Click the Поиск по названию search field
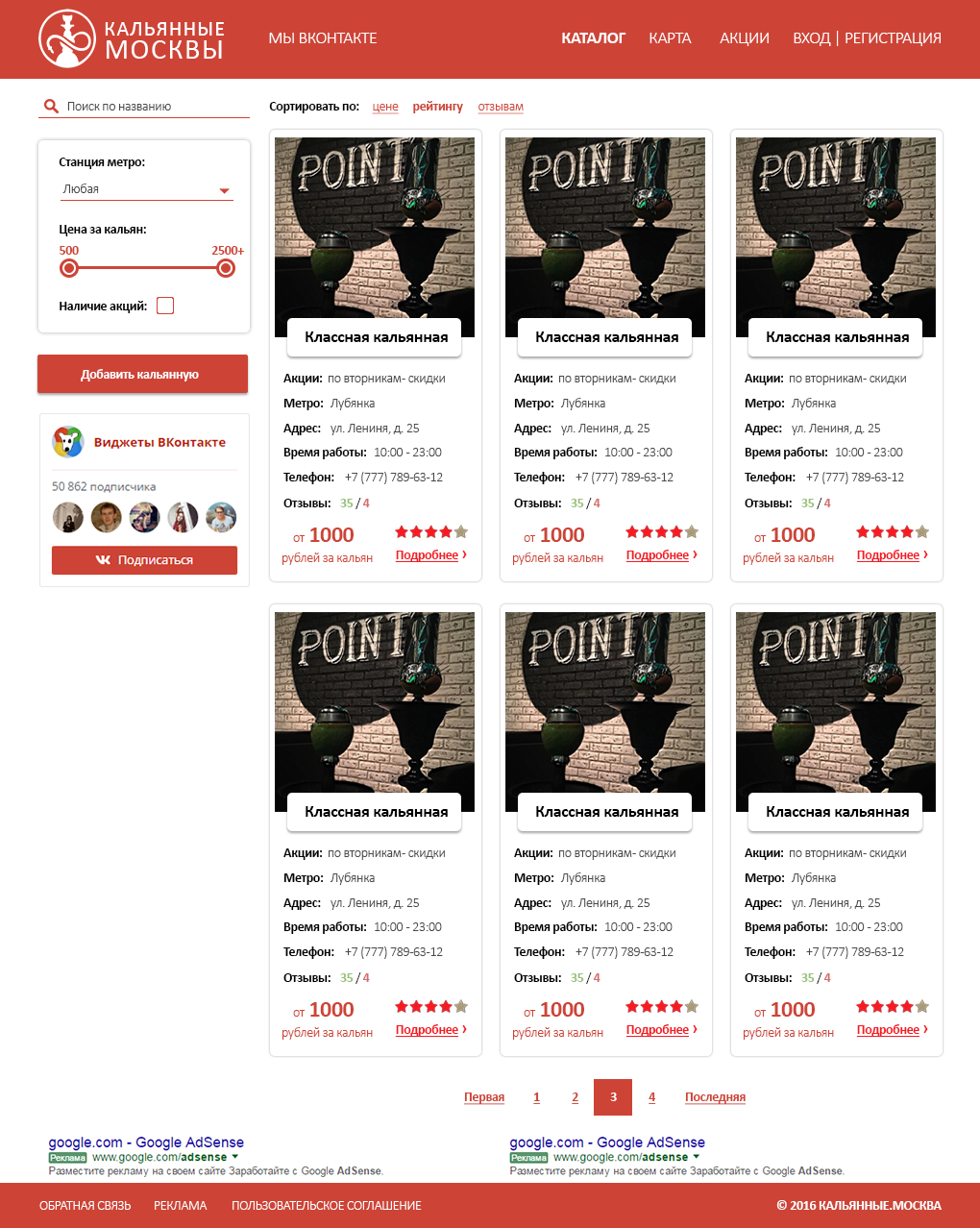Screen dimensions: 980x1228 click(144, 107)
